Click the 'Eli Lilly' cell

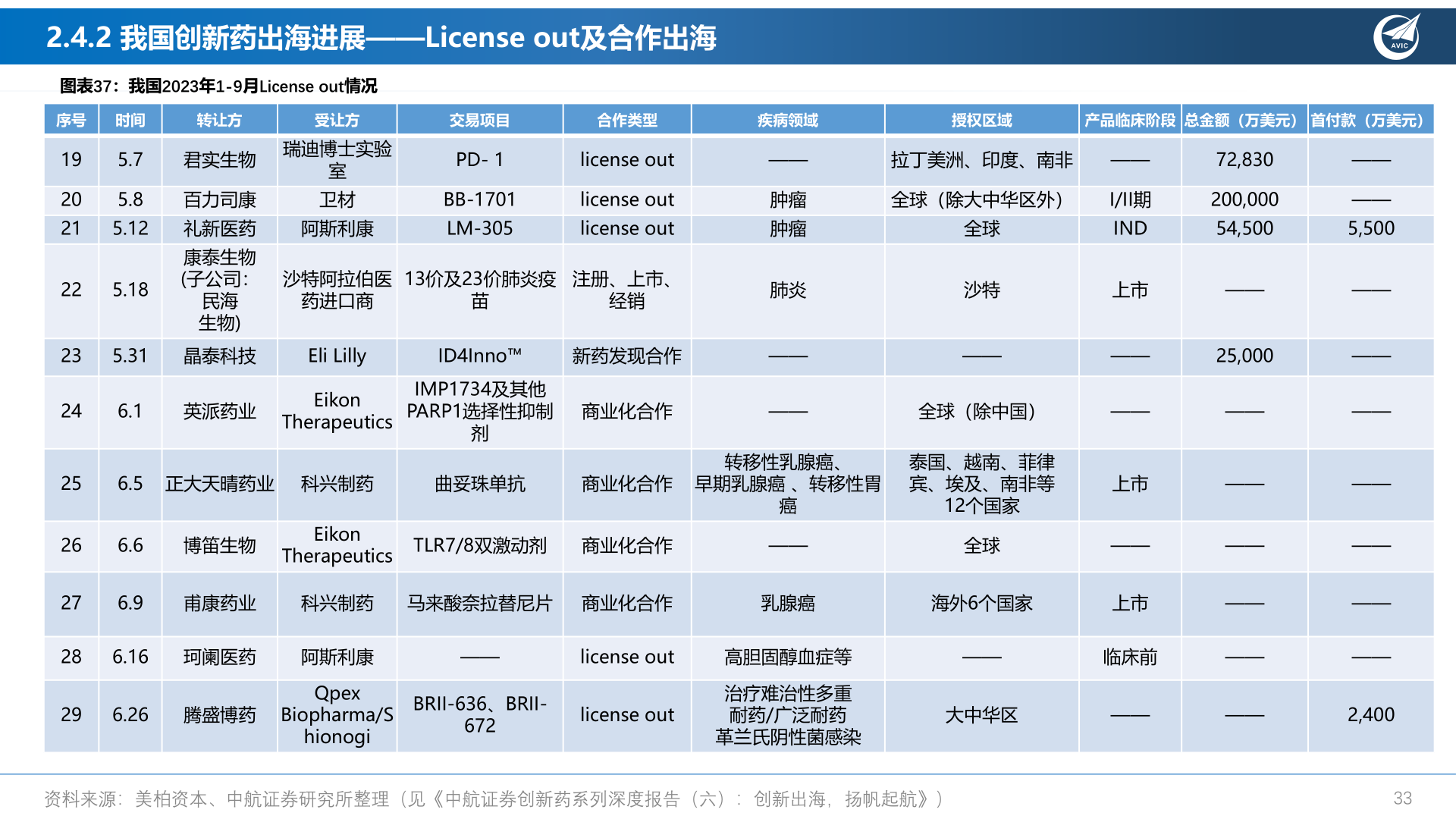(337, 356)
